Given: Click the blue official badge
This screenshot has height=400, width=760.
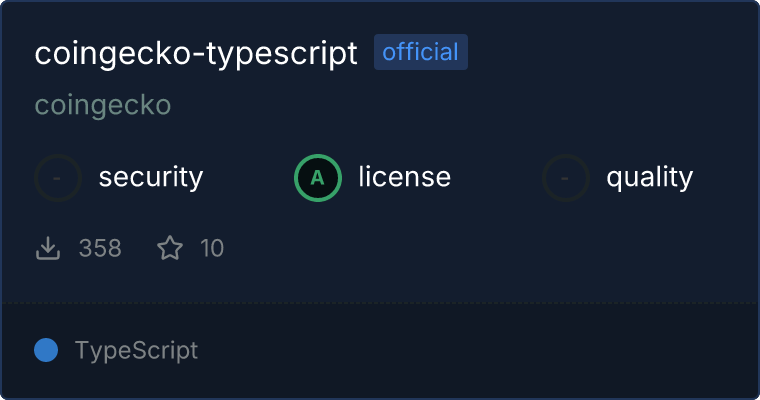Looking at the screenshot, I should 420,53.
